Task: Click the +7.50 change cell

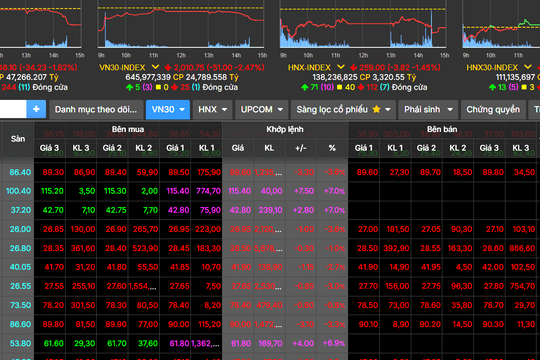Action: pyautogui.click(x=303, y=191)
